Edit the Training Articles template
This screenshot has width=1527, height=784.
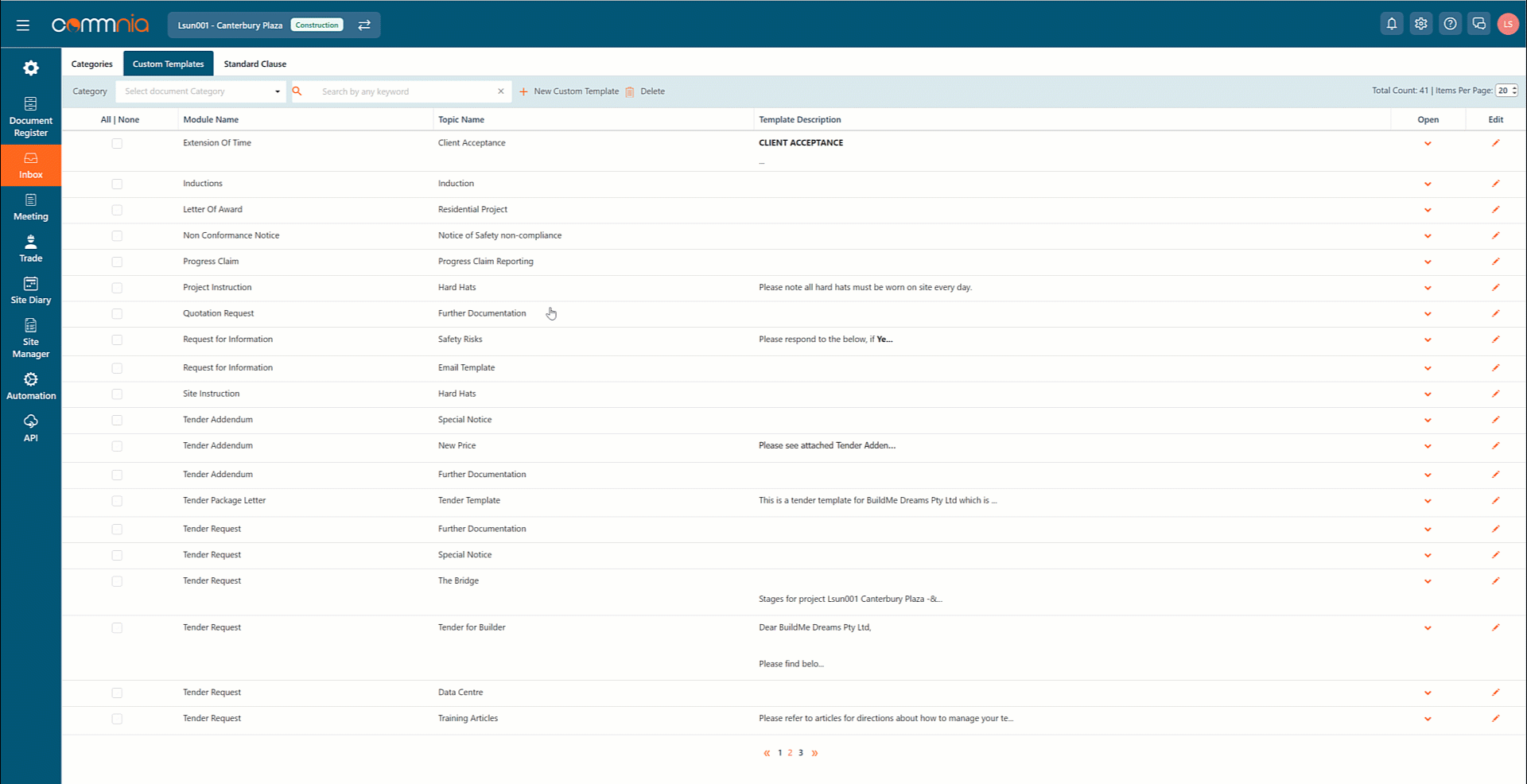(1495, 719)
